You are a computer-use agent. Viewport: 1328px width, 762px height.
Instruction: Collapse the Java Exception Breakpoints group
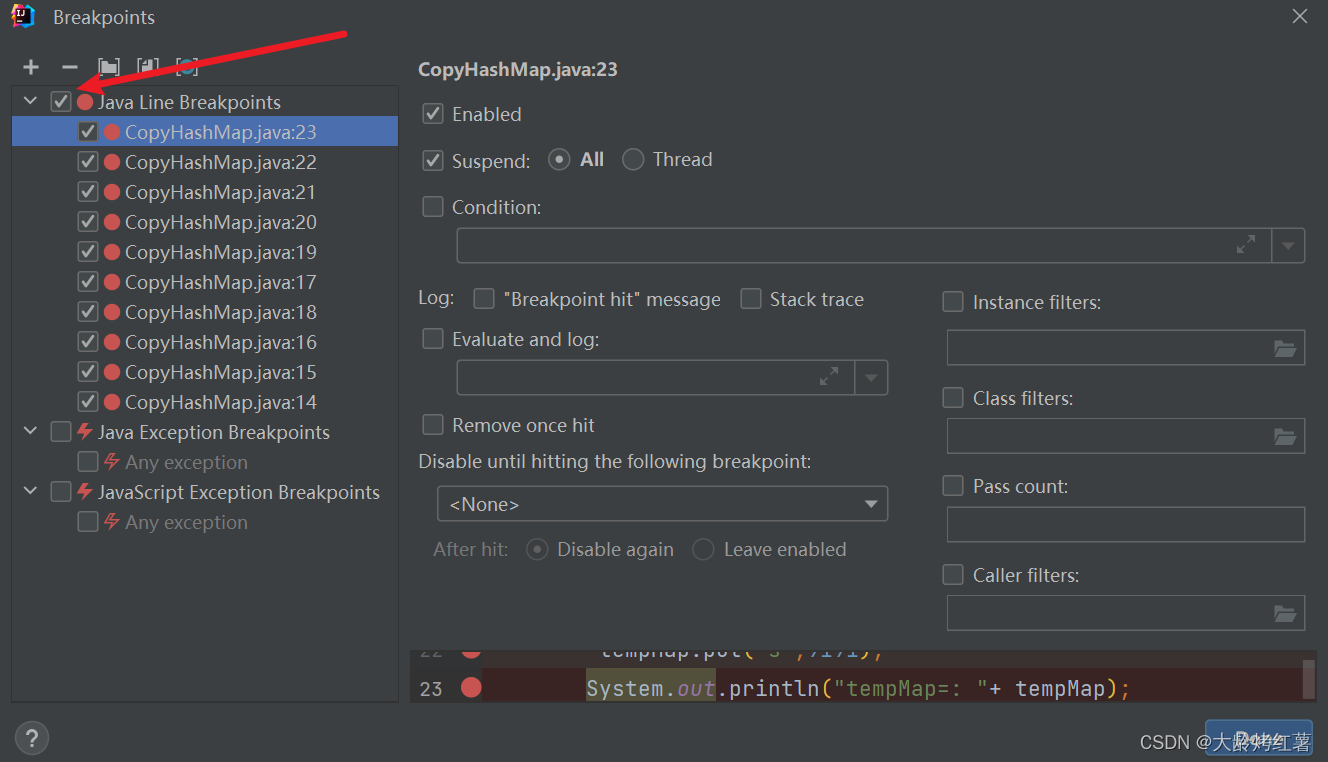30,432
